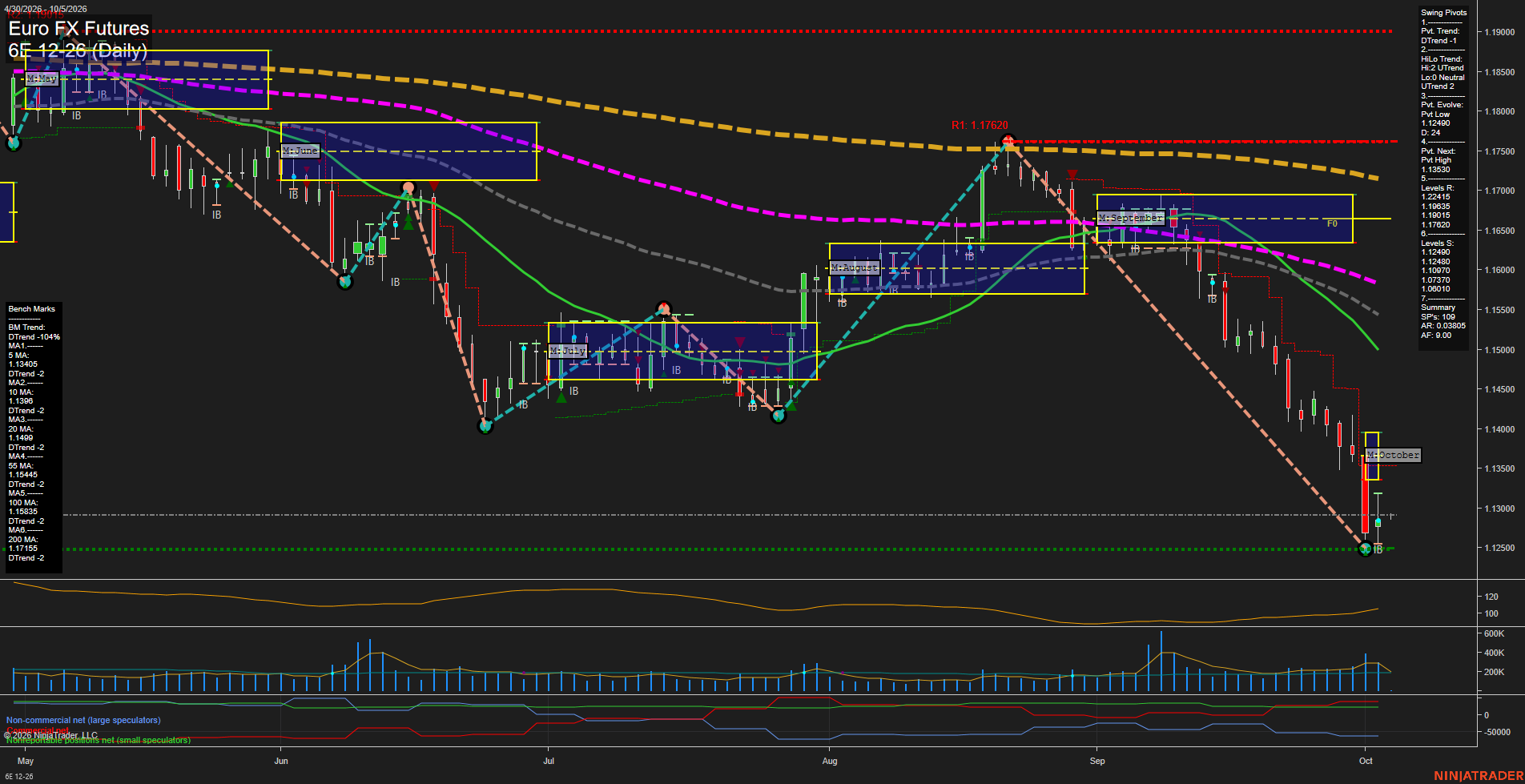1525x784 pixels.
Task: Select the swing pivot low marker near 1.12500
Action: (1366, 549)
